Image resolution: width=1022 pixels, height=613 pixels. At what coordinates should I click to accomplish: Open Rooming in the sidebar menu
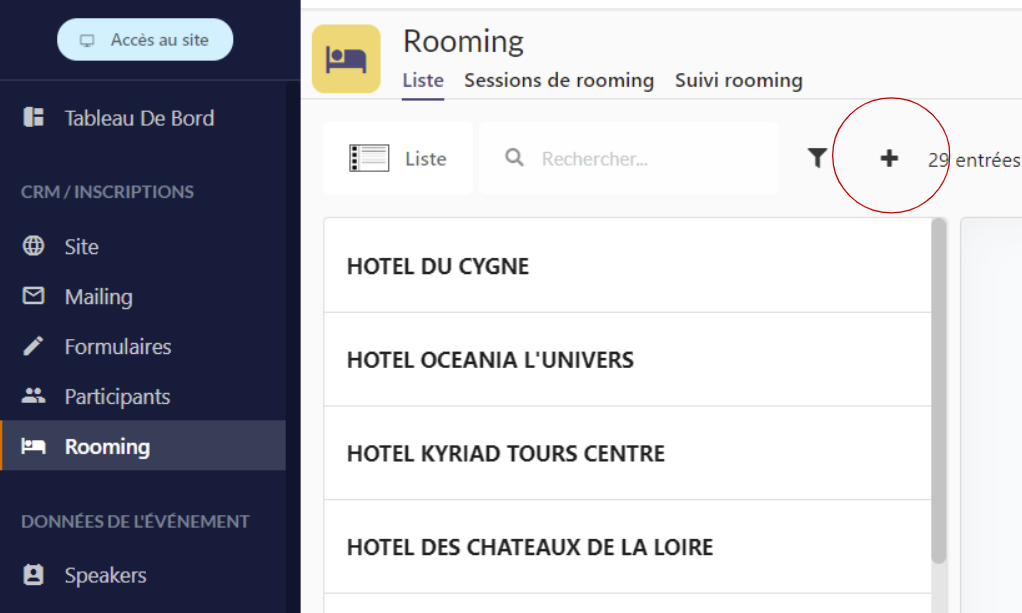tap(107, 446)
